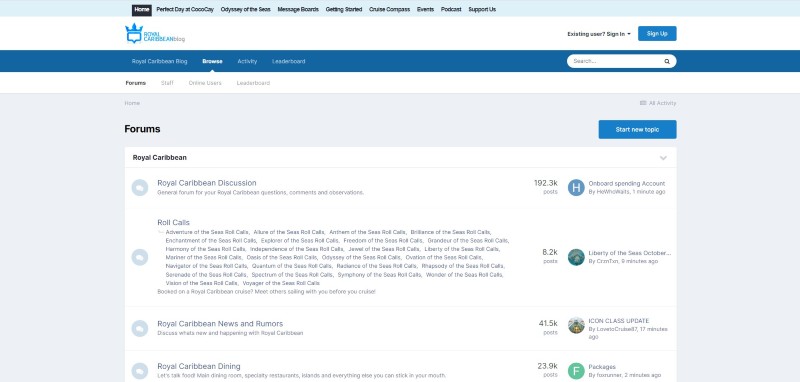
Task: Select the Activity nav tab
Action: click(247, 61)
